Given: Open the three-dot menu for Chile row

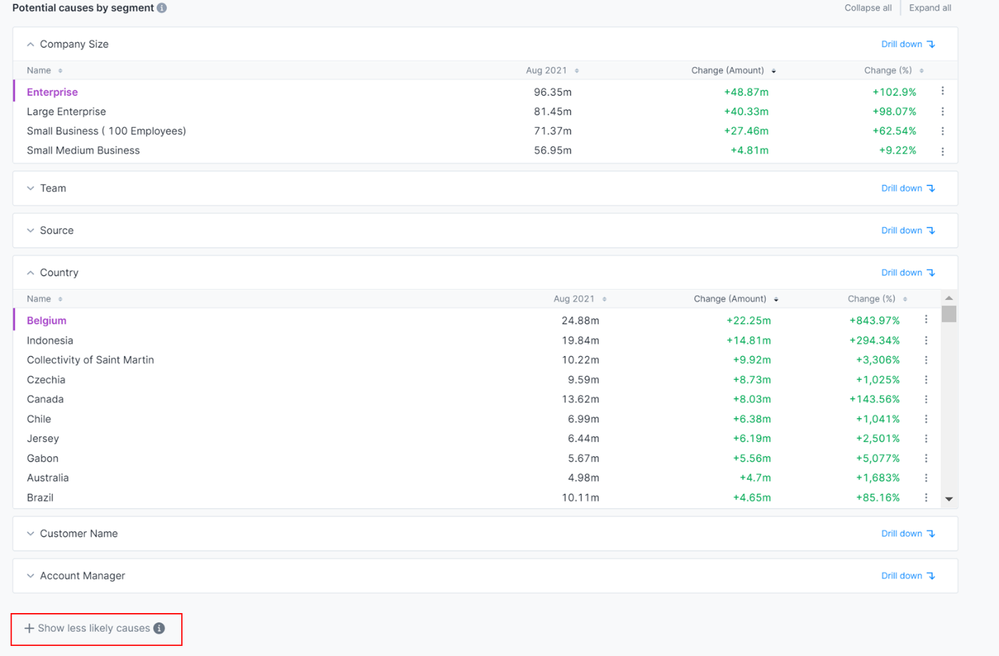Looking at the screenshot, I should pos(926,419).
